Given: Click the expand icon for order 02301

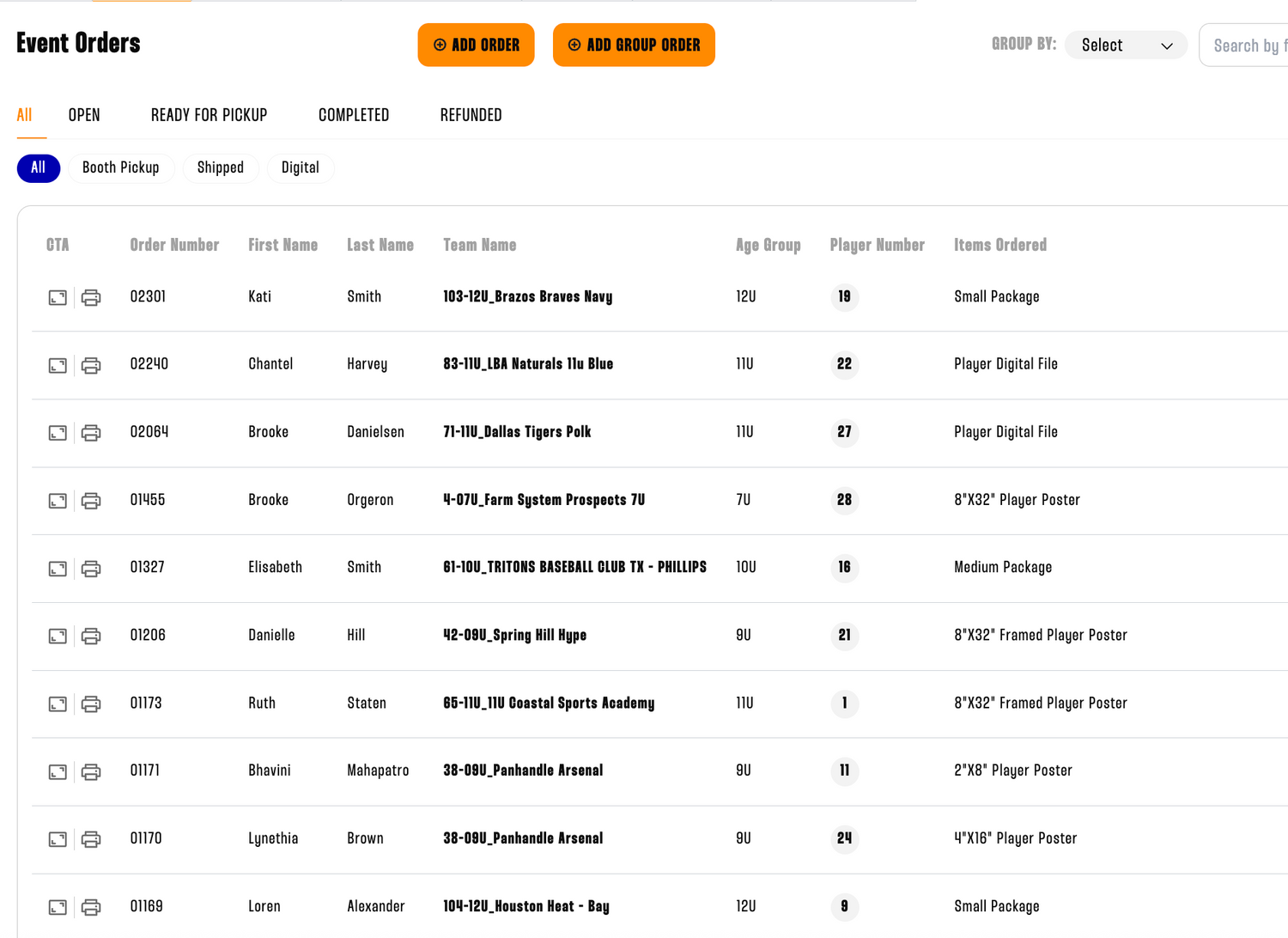Looking at the screenshot, I should pos(58,297).
